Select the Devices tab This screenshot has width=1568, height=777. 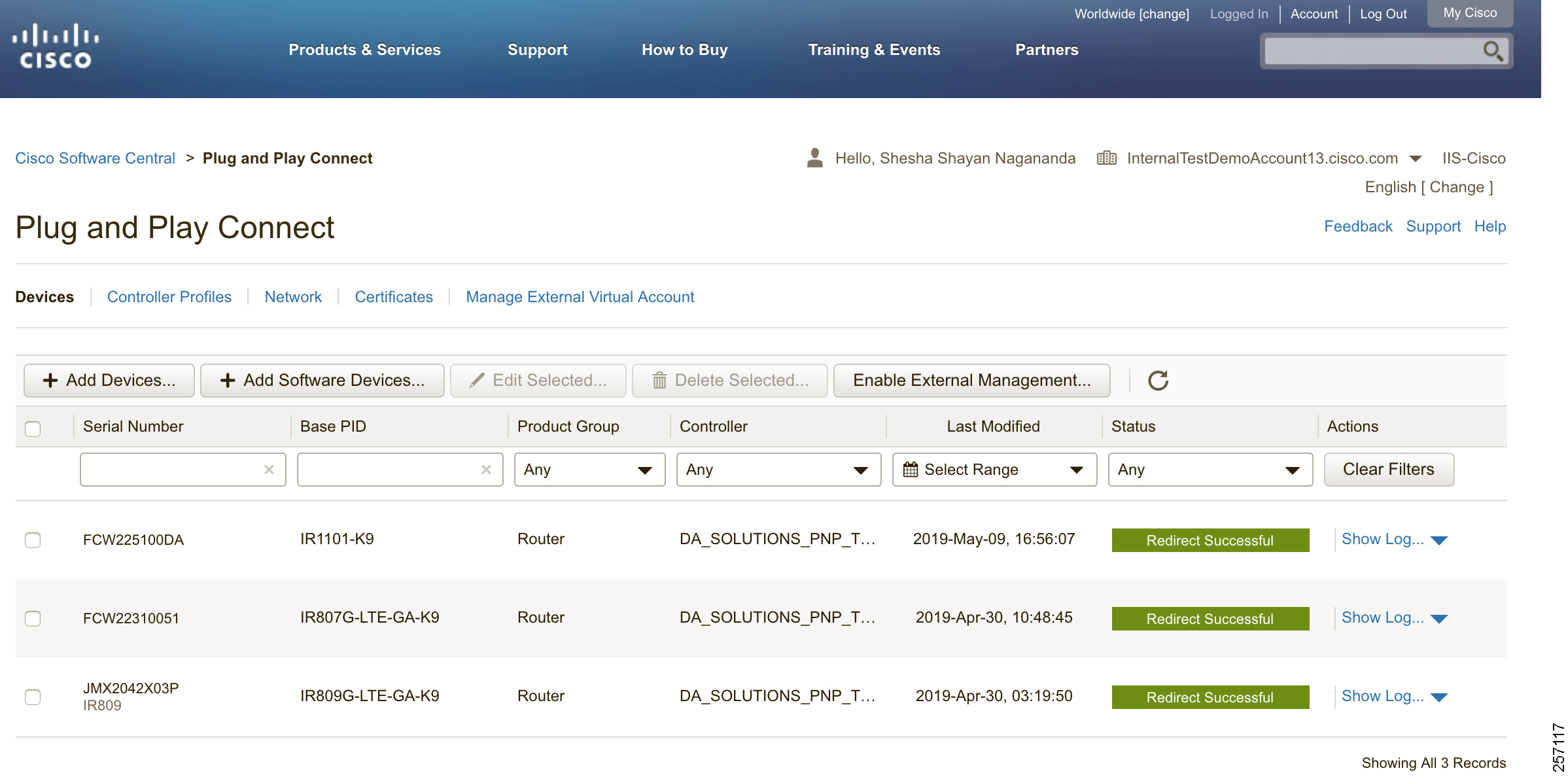44,297
